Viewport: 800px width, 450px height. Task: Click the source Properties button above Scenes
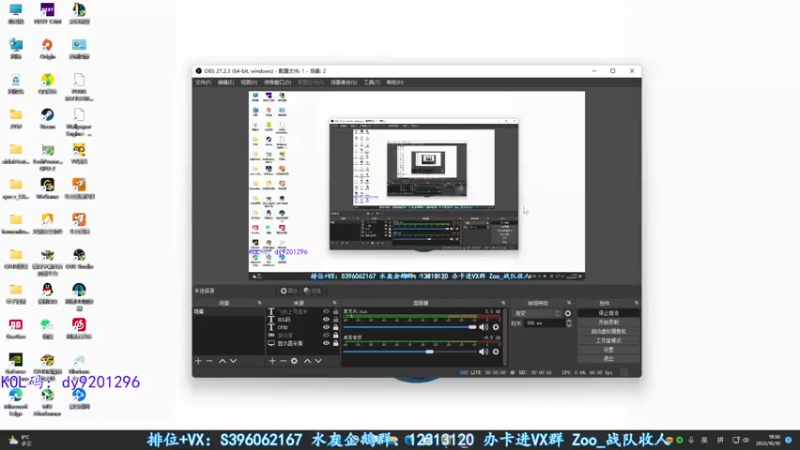(x=288, y=291)
